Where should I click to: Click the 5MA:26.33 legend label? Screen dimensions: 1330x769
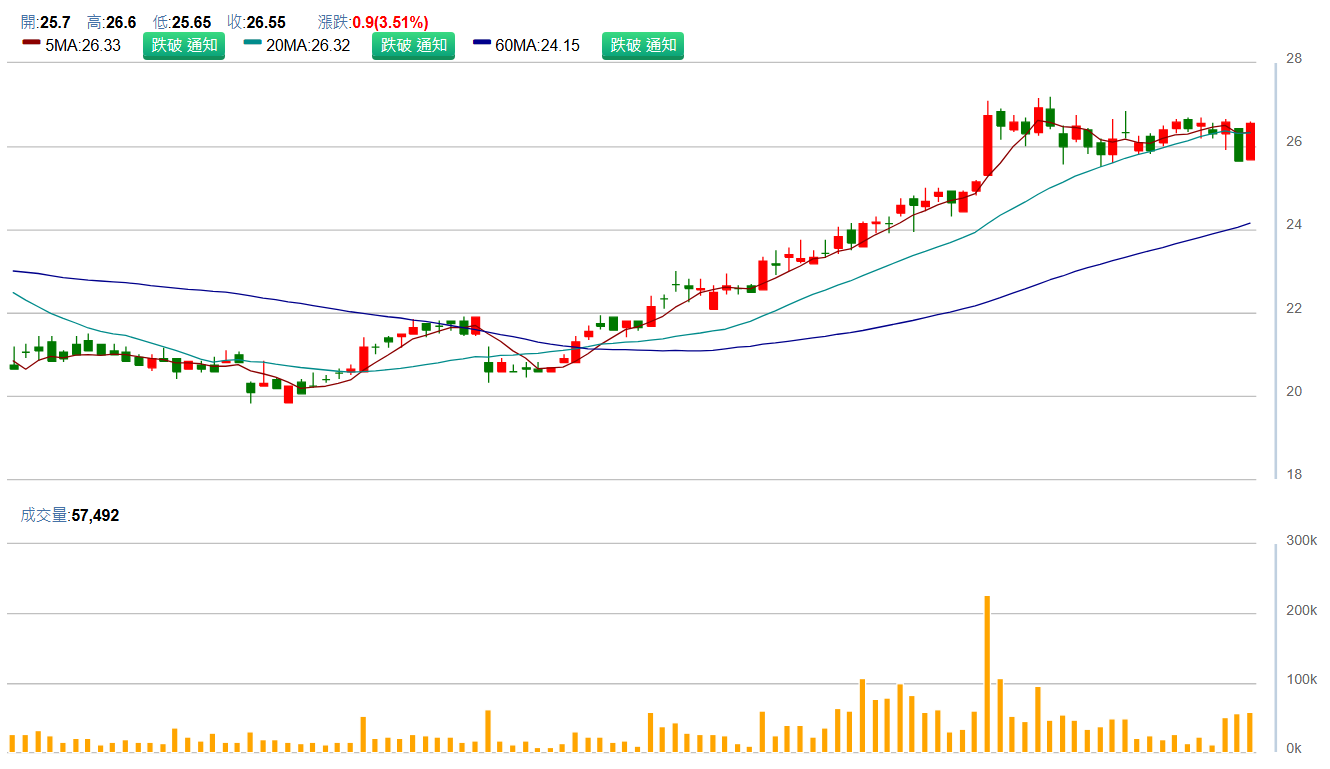83,46
